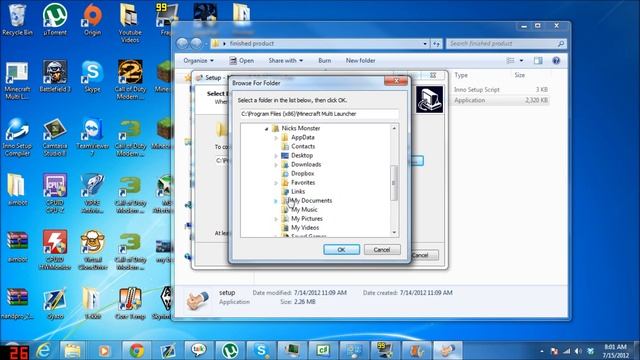The height and width of the screenshot is (360, 640).
Task: Open the view options dropdown arrow
Action: click(x=521, y=60)
